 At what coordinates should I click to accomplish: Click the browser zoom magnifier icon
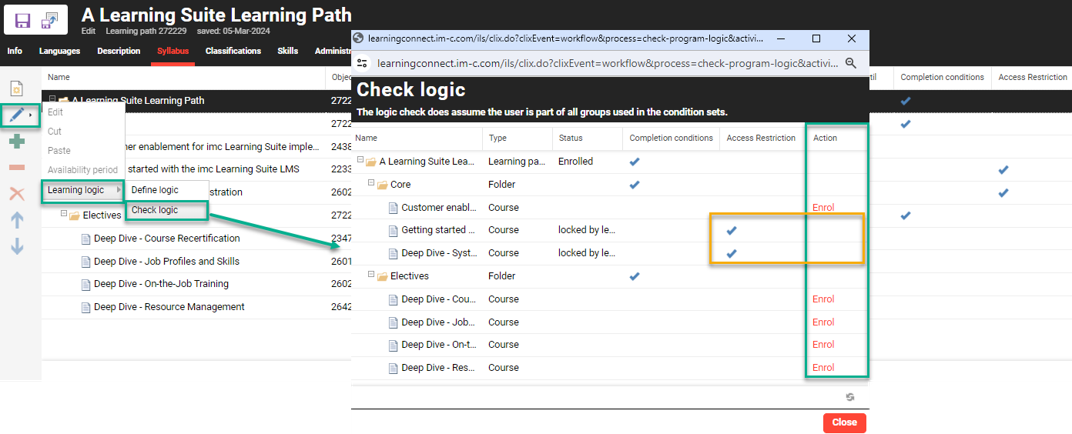[850, 63]
